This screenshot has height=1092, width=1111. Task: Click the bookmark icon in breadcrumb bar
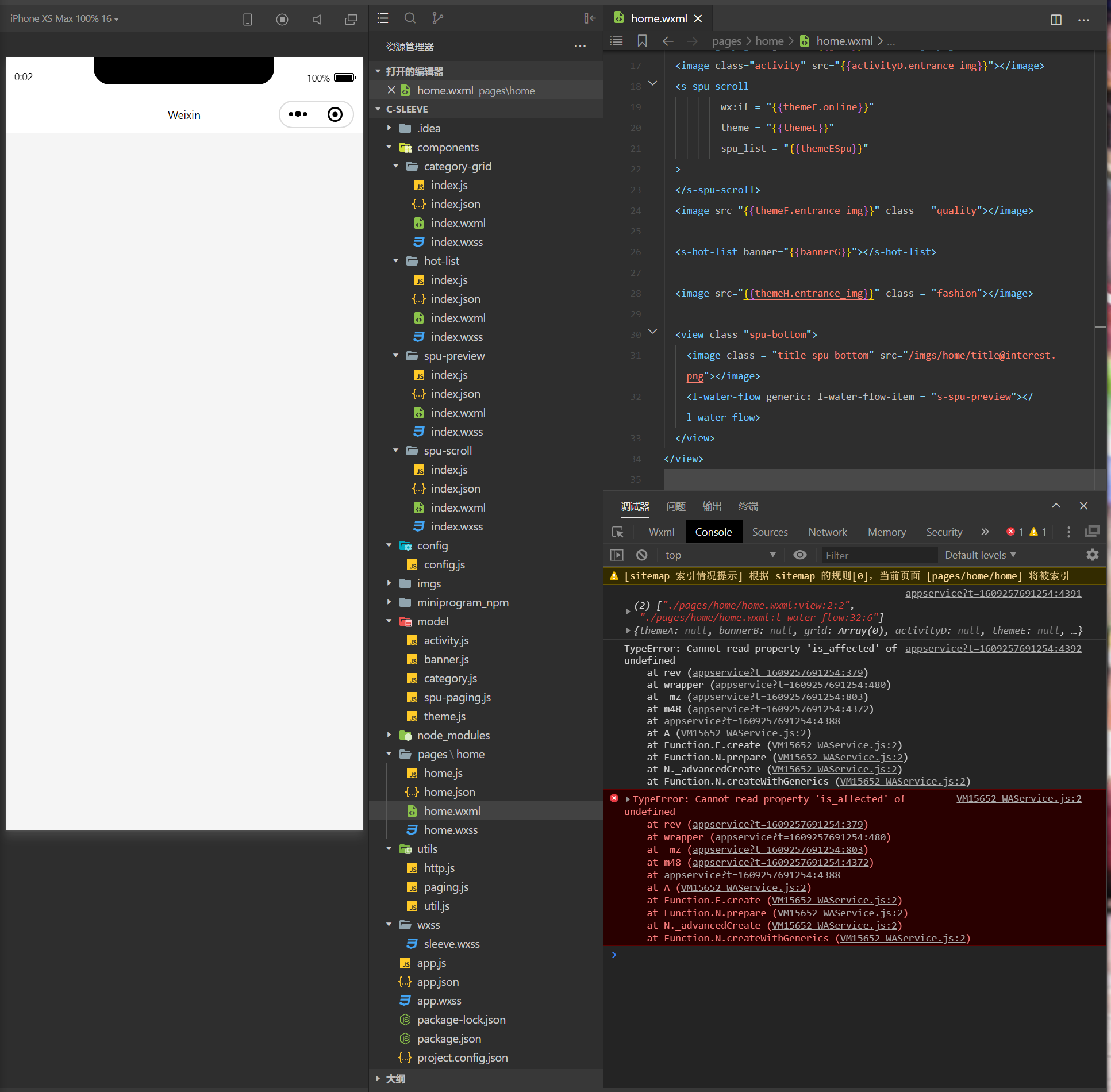[642, 41]
